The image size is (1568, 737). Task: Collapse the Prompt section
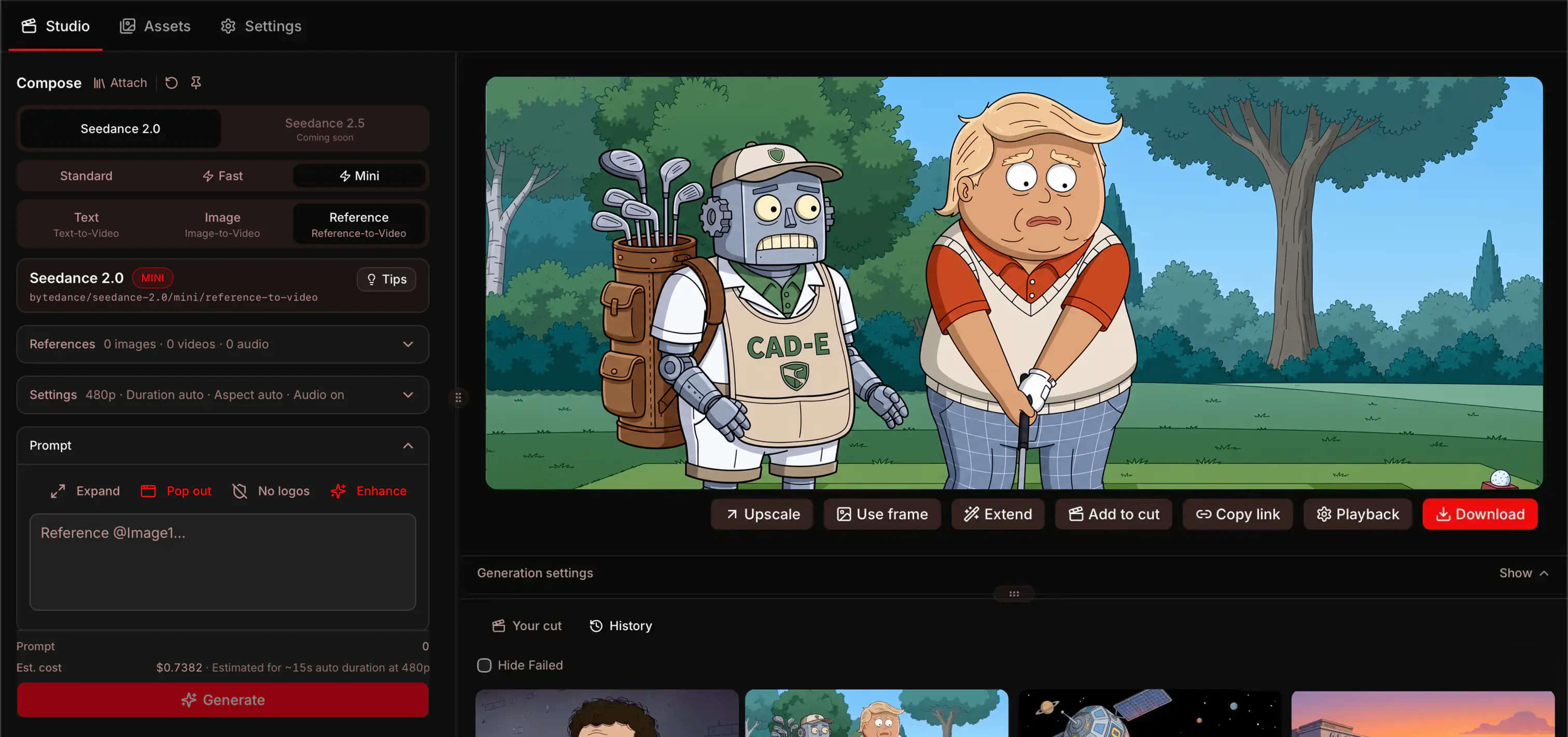coord(223,446)
